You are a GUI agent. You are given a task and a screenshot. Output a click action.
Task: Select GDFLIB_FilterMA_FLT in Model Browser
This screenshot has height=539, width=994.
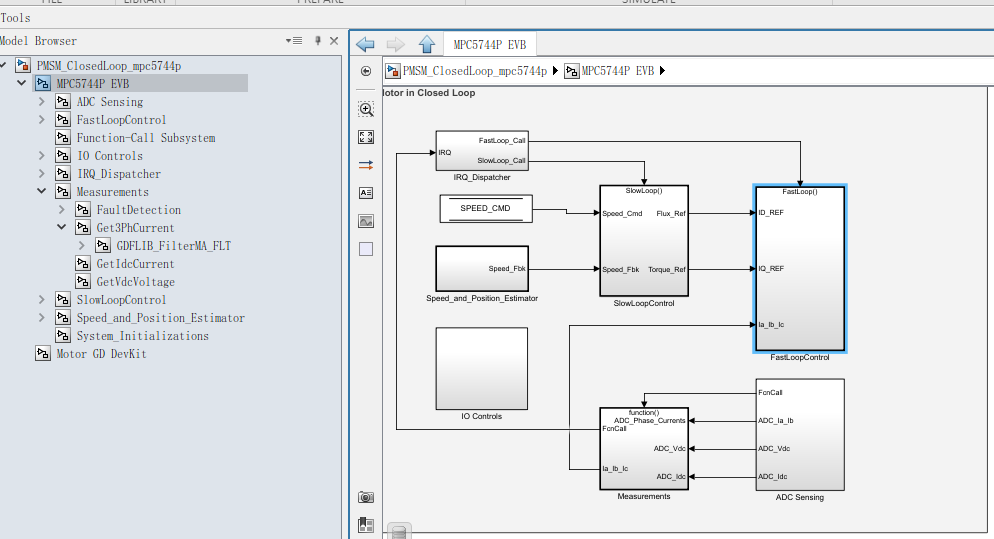pyautogui.click(x=174, y=245)
